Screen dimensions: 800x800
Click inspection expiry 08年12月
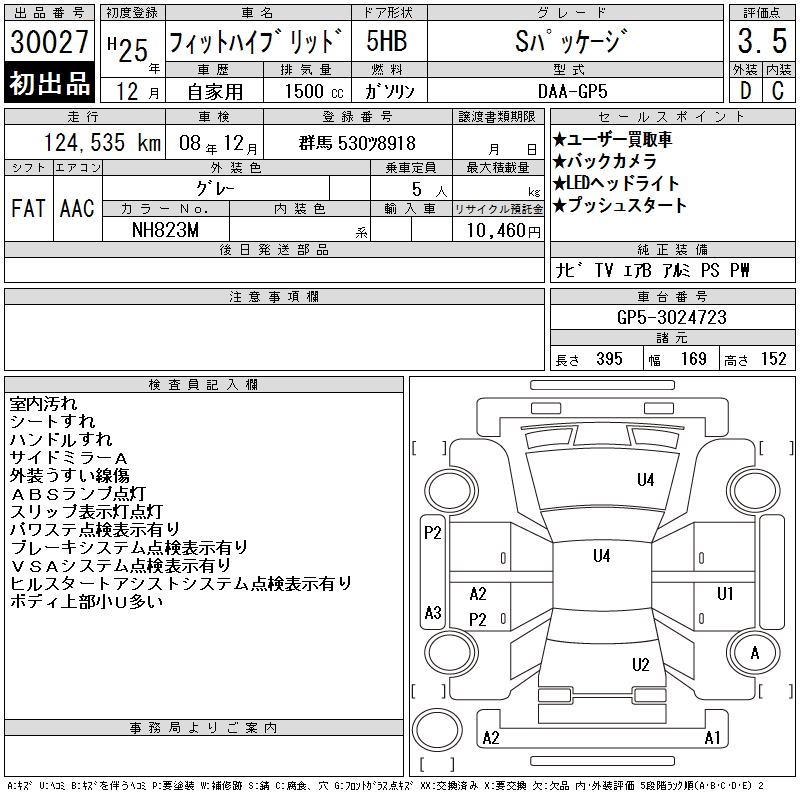(218, 143)
